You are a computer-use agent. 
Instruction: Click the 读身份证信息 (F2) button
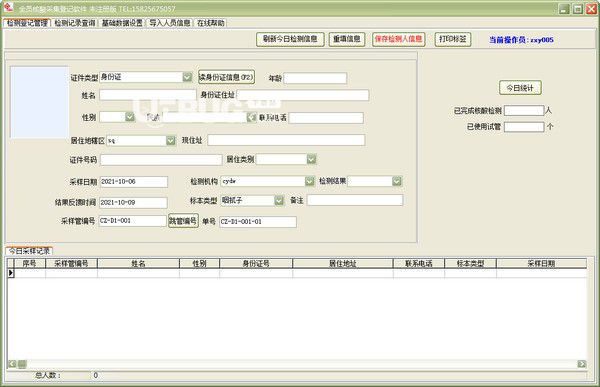coord(227,77)
